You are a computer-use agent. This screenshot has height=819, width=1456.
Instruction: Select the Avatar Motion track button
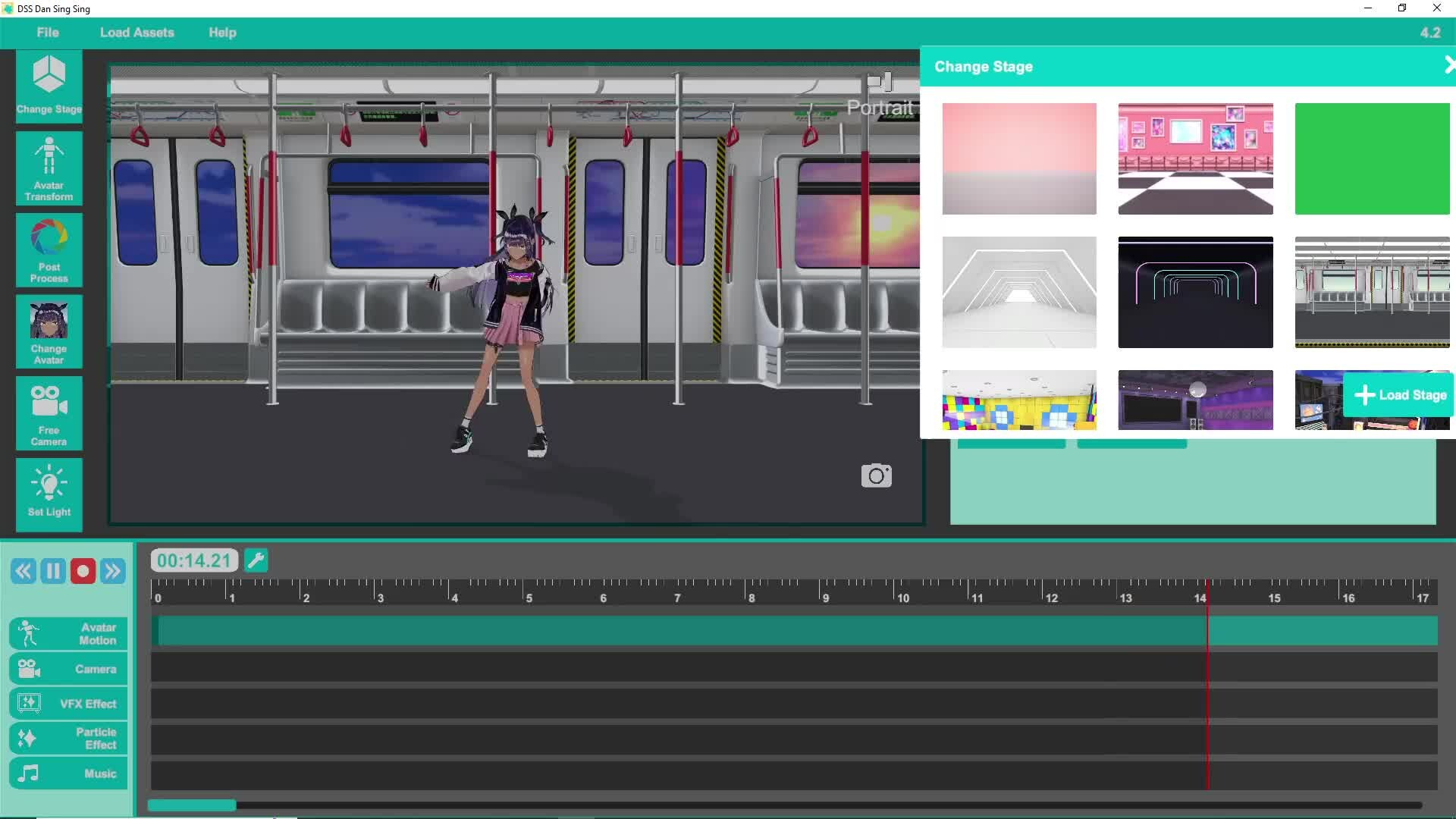[x=68, y=633]
